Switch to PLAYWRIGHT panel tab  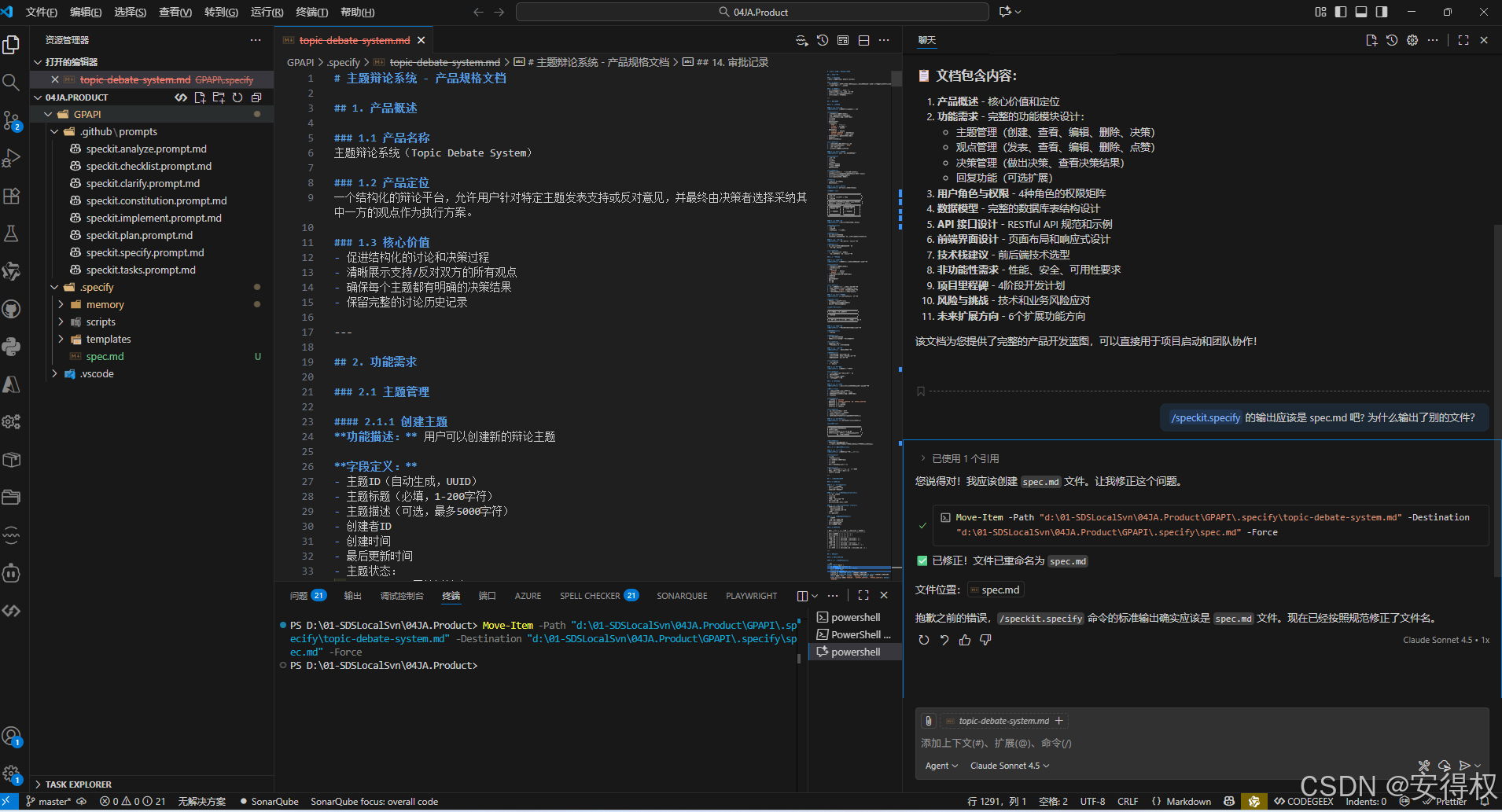click(x=751, y=596)
